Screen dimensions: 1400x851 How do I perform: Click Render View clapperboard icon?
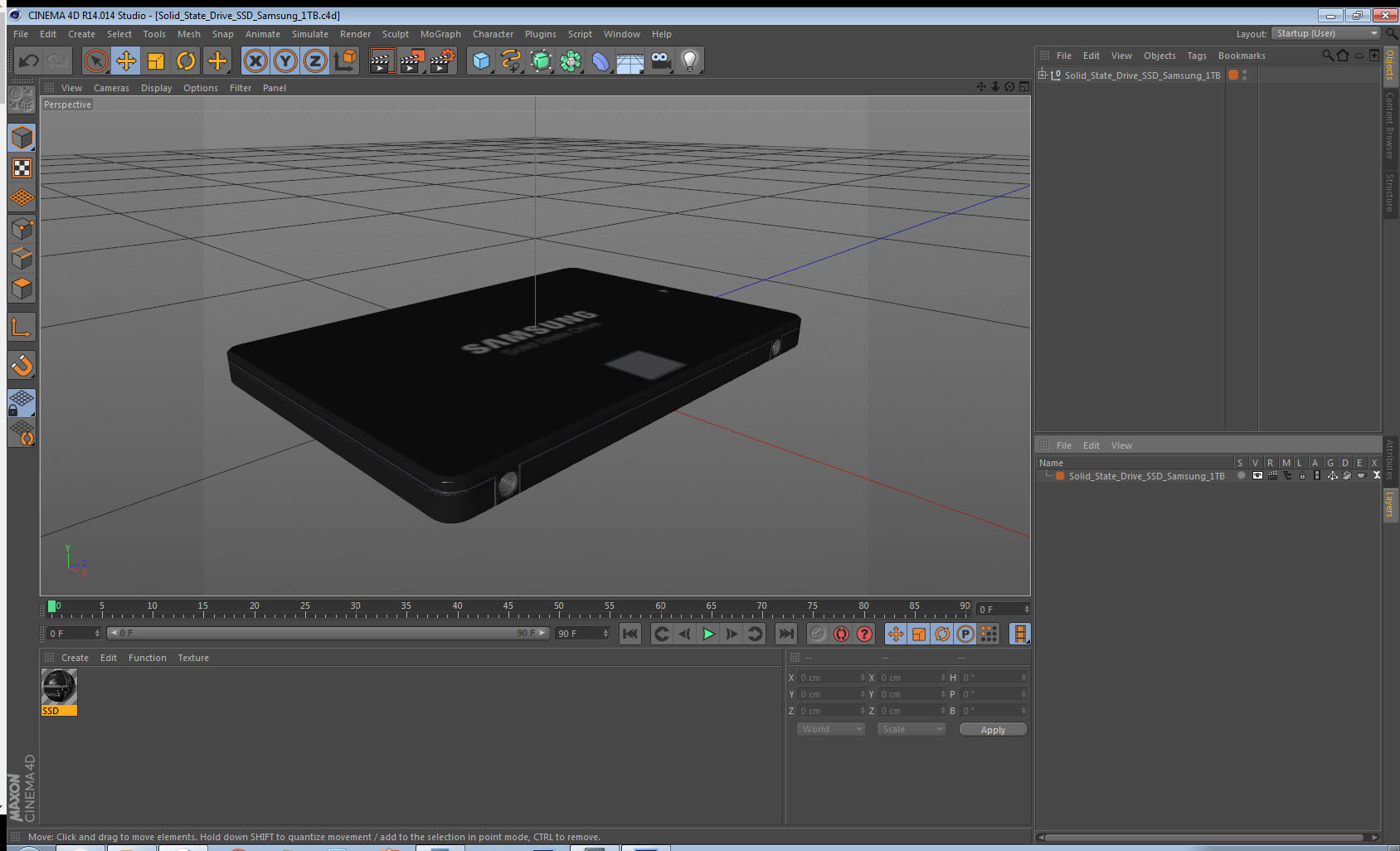pos(381,61)
